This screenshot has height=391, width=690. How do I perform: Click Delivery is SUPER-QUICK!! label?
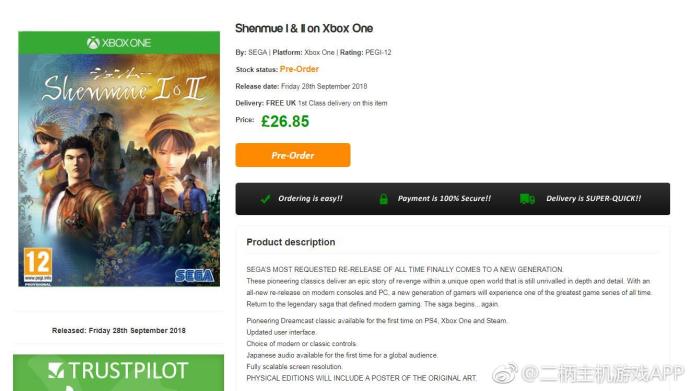(594, 198)
